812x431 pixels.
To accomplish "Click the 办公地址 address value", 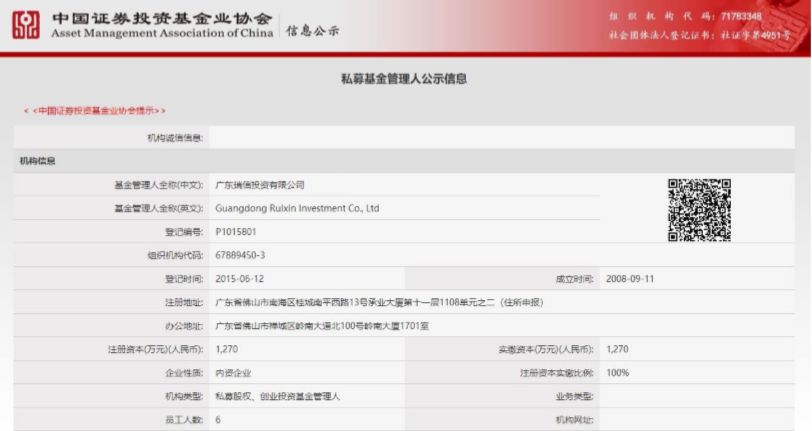I will [x=322, y=326].
